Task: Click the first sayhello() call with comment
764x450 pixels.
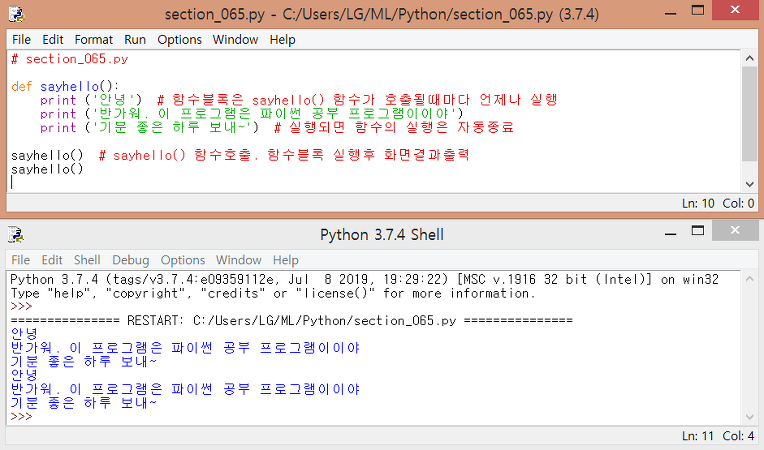Action: [240, 155]
